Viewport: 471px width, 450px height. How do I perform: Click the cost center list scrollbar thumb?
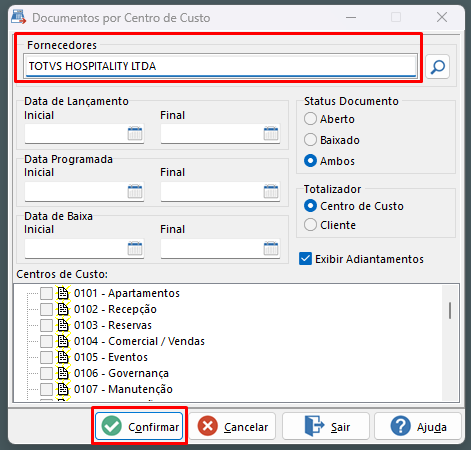(450, 310)
